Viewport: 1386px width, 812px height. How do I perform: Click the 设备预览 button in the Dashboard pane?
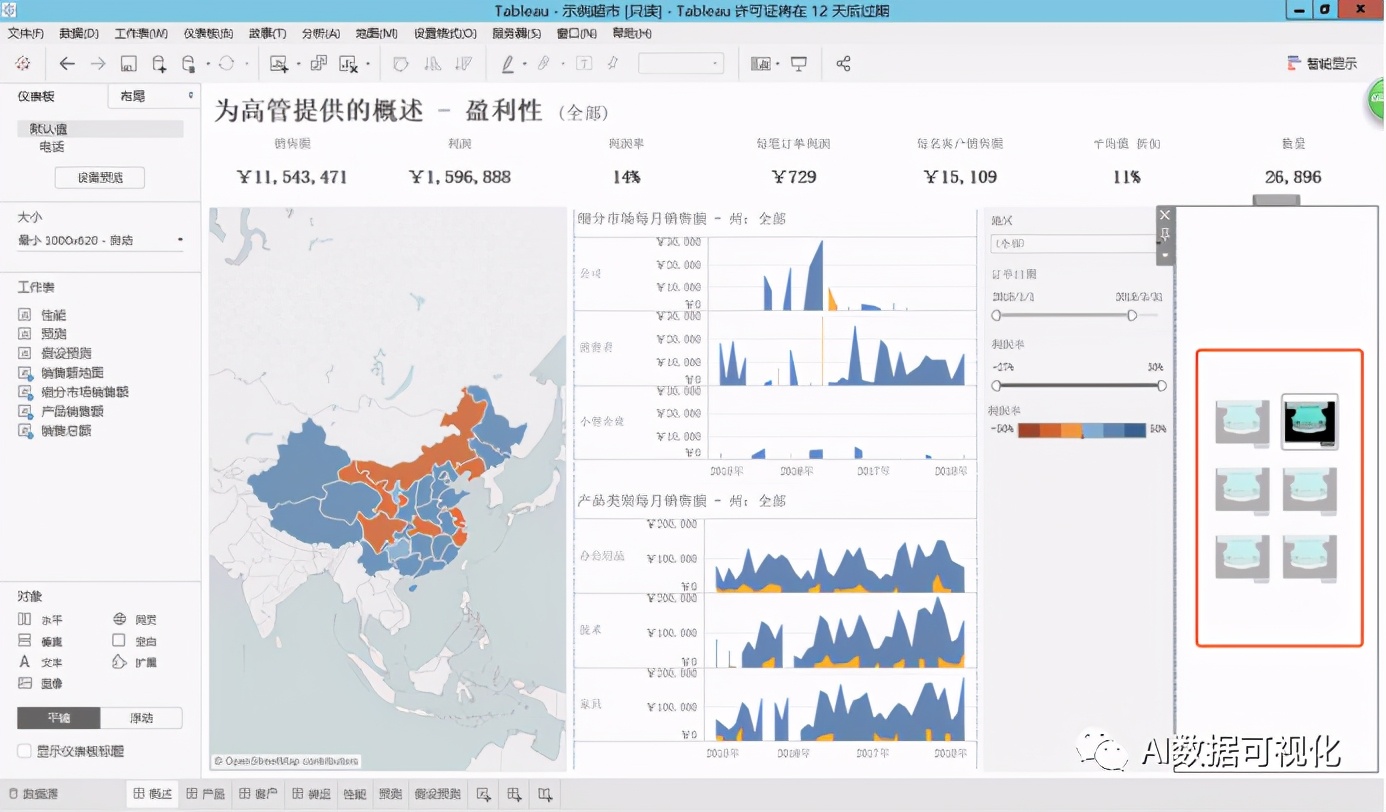tap(99, 176)
